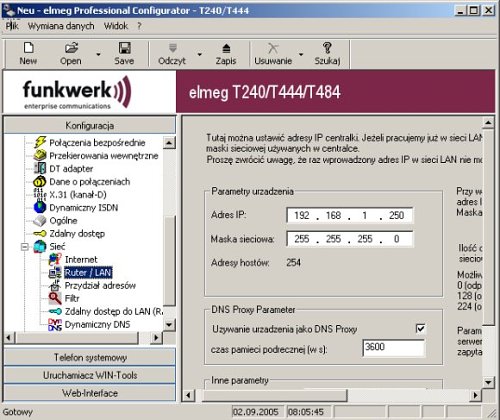Collapse the Sieć tree node

click(x=24, y=247)
